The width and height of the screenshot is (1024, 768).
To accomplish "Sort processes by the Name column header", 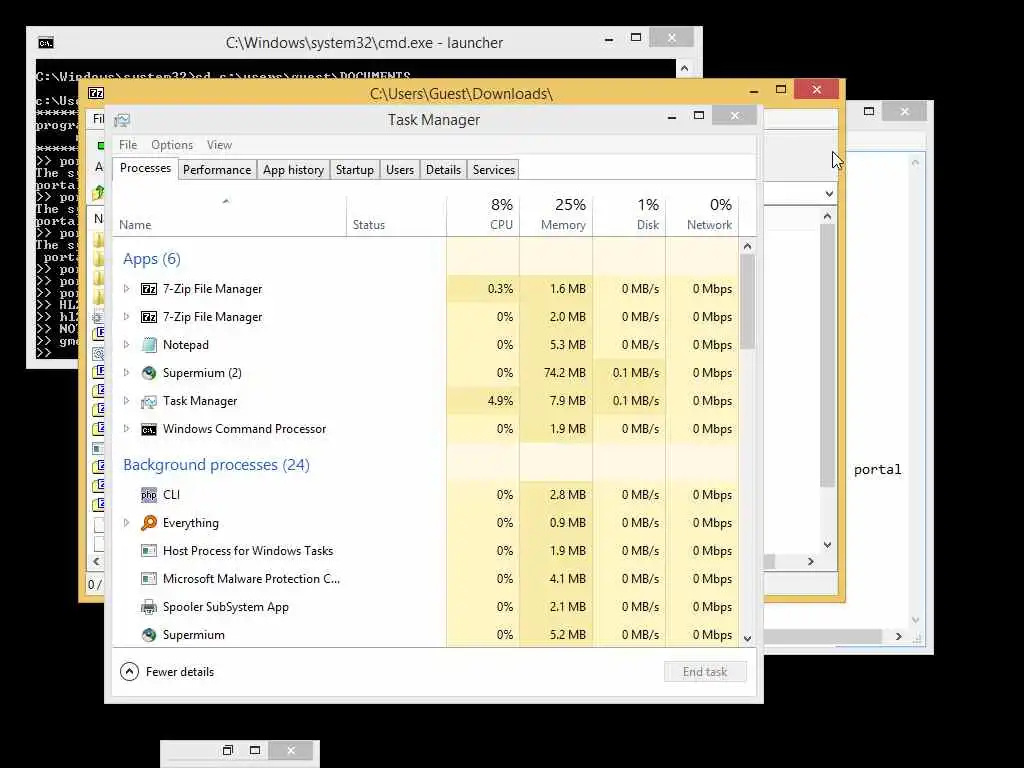I will (229, 216).
